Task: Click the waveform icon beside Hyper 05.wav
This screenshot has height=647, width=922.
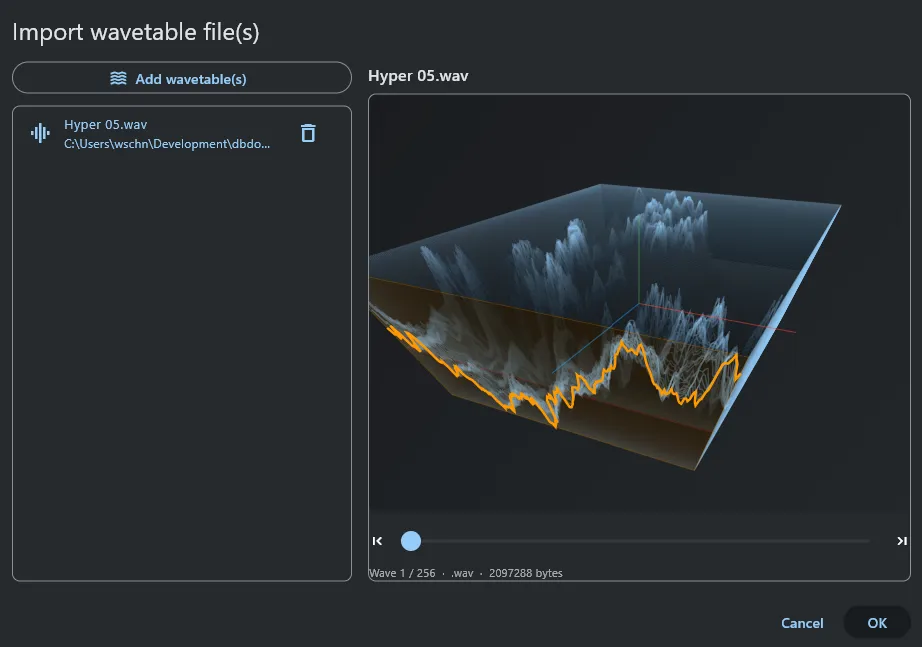Action: pyautogui.click(x=40, y=133)
